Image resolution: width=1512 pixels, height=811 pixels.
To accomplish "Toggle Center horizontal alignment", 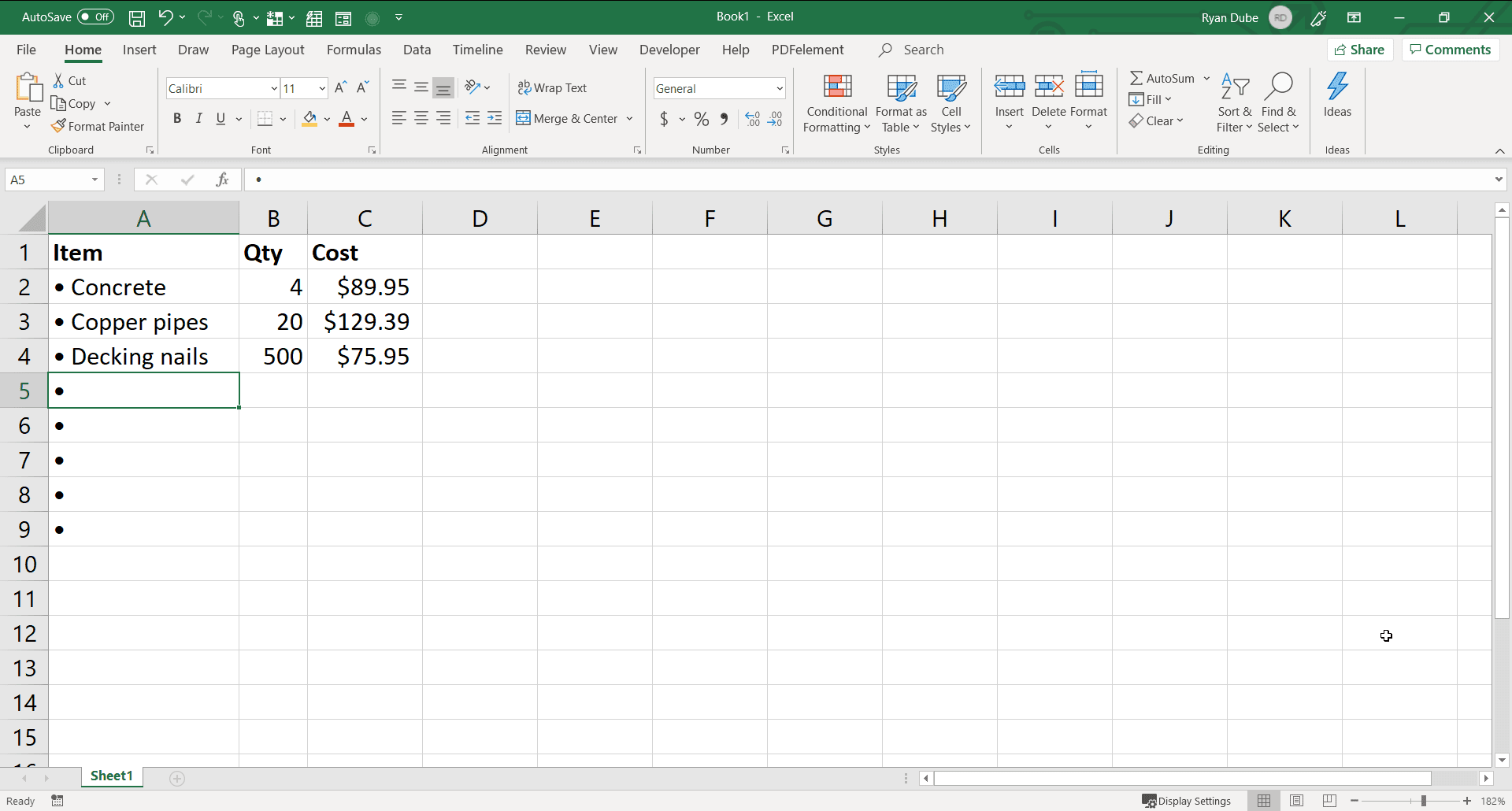I will pos(421,119).
